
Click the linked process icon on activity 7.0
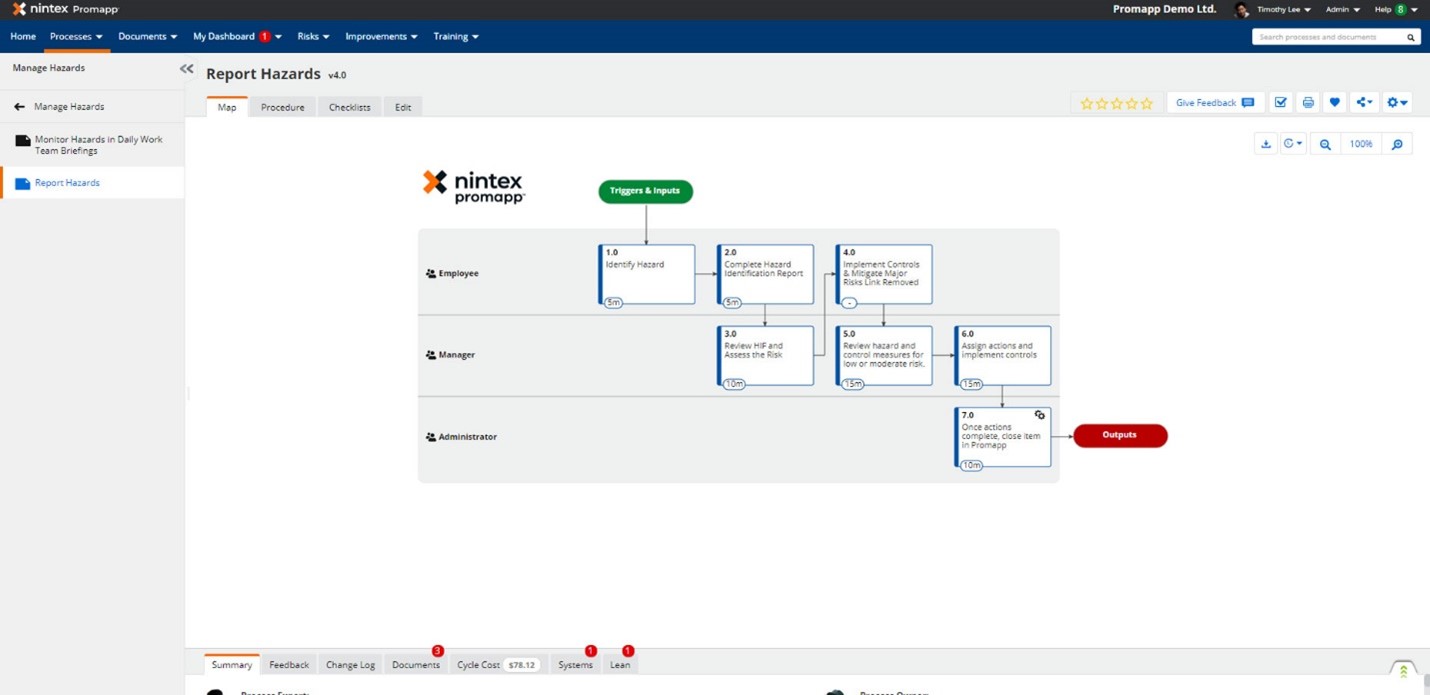pyautogui.click(x=1040, y=415)
